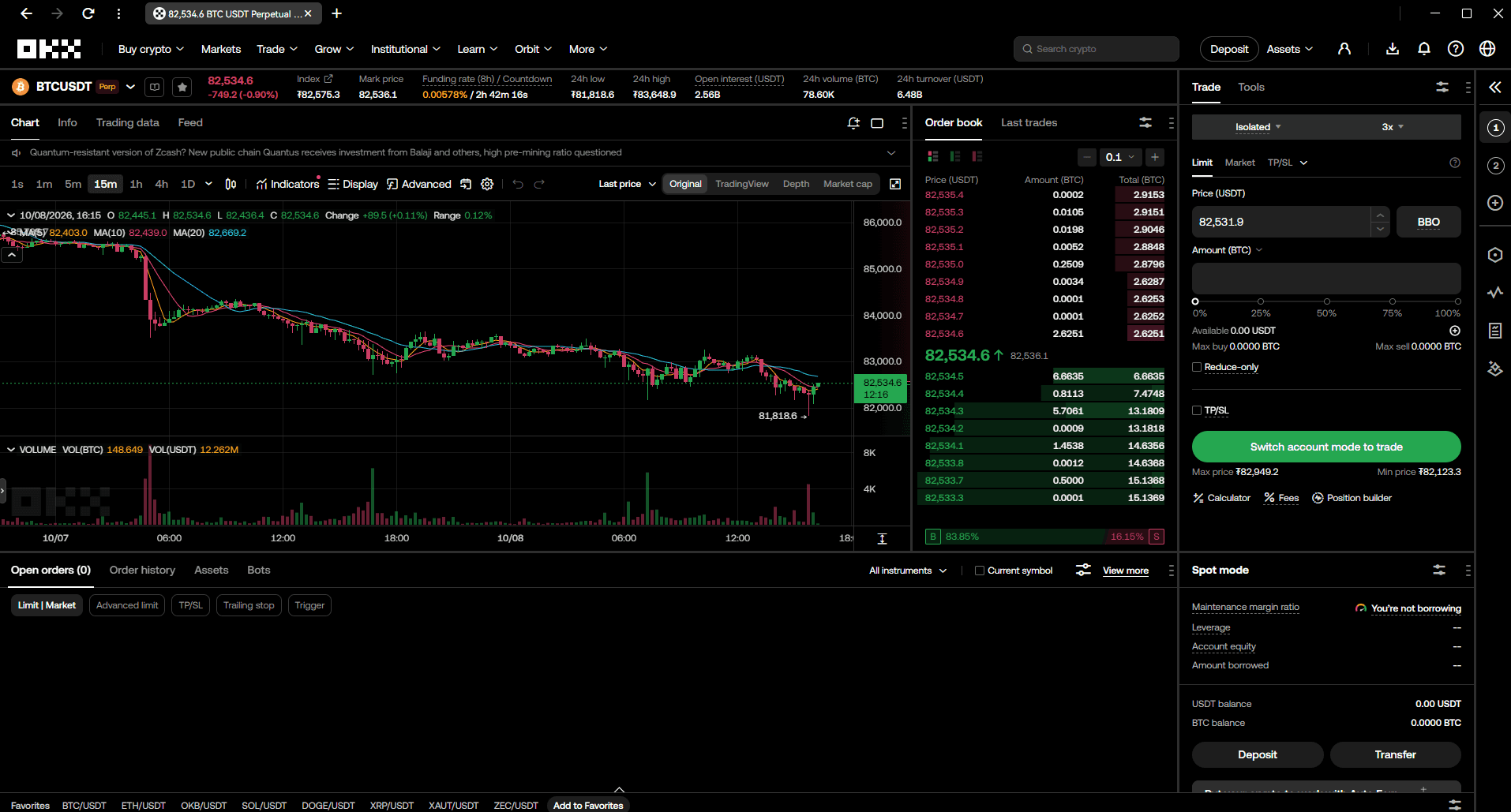Screen dimensions: 1511x812
Task: Click the Transfer button
Action: pos(1395,754)
